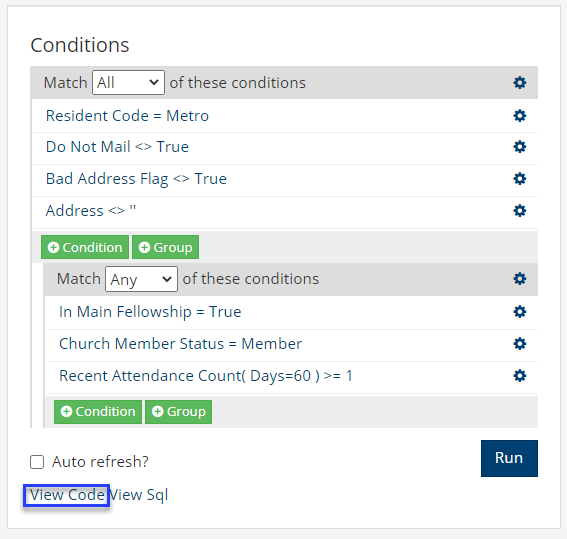Open the View Sql link
Viewport: 567px width, 539px height.
click(x=139, y=495)
